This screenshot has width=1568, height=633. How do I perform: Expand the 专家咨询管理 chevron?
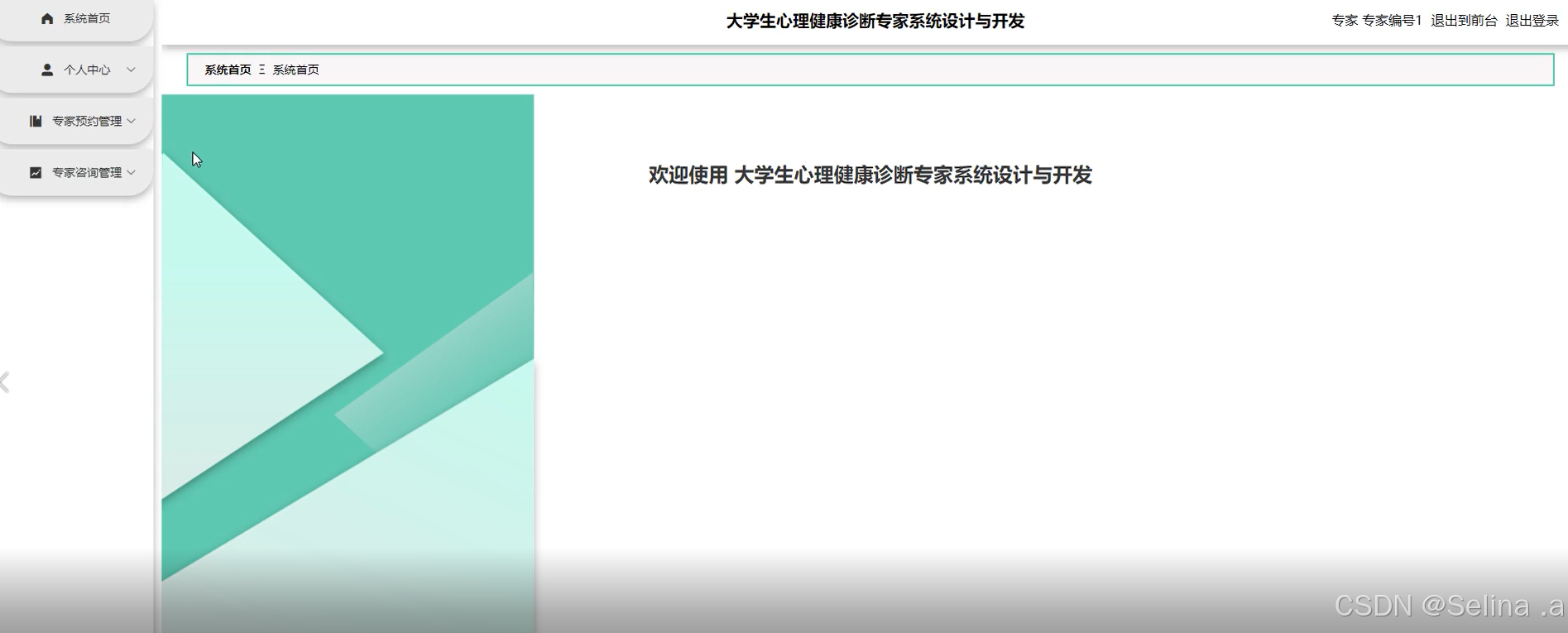pyautogui.click(x=131, y=172)
